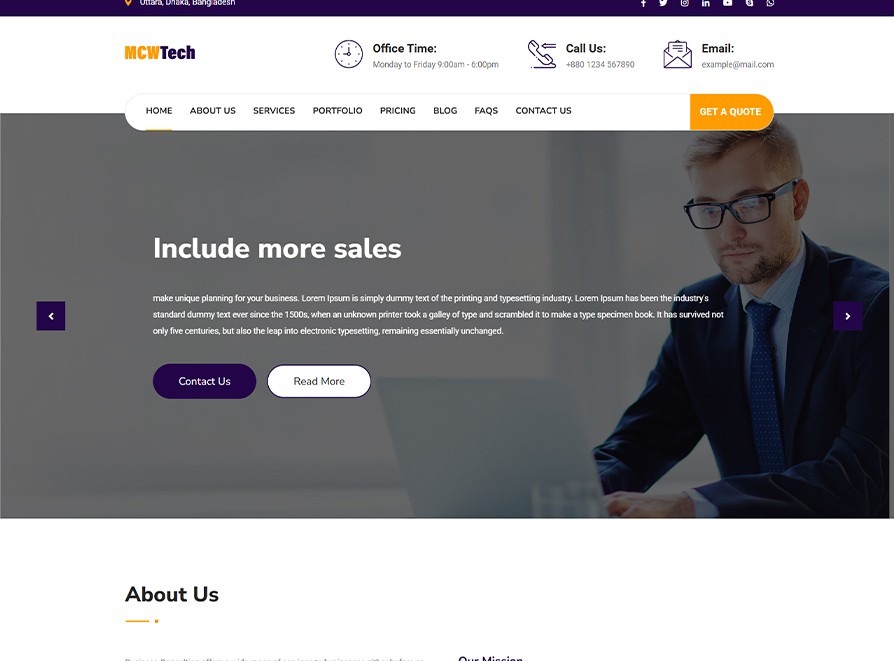The width and height of the screenshot is (894, 661).
Task: Click the Call Us phone icon
Action: tap(542, 54)
